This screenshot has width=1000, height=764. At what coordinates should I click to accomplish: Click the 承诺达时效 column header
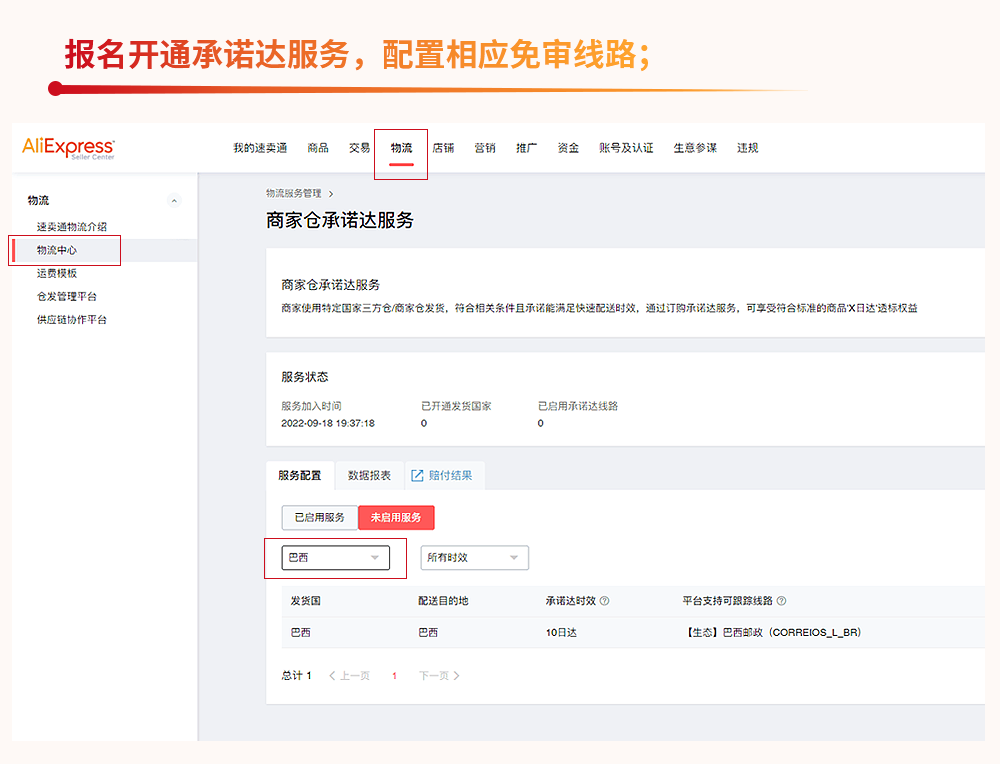click(571, 601)
